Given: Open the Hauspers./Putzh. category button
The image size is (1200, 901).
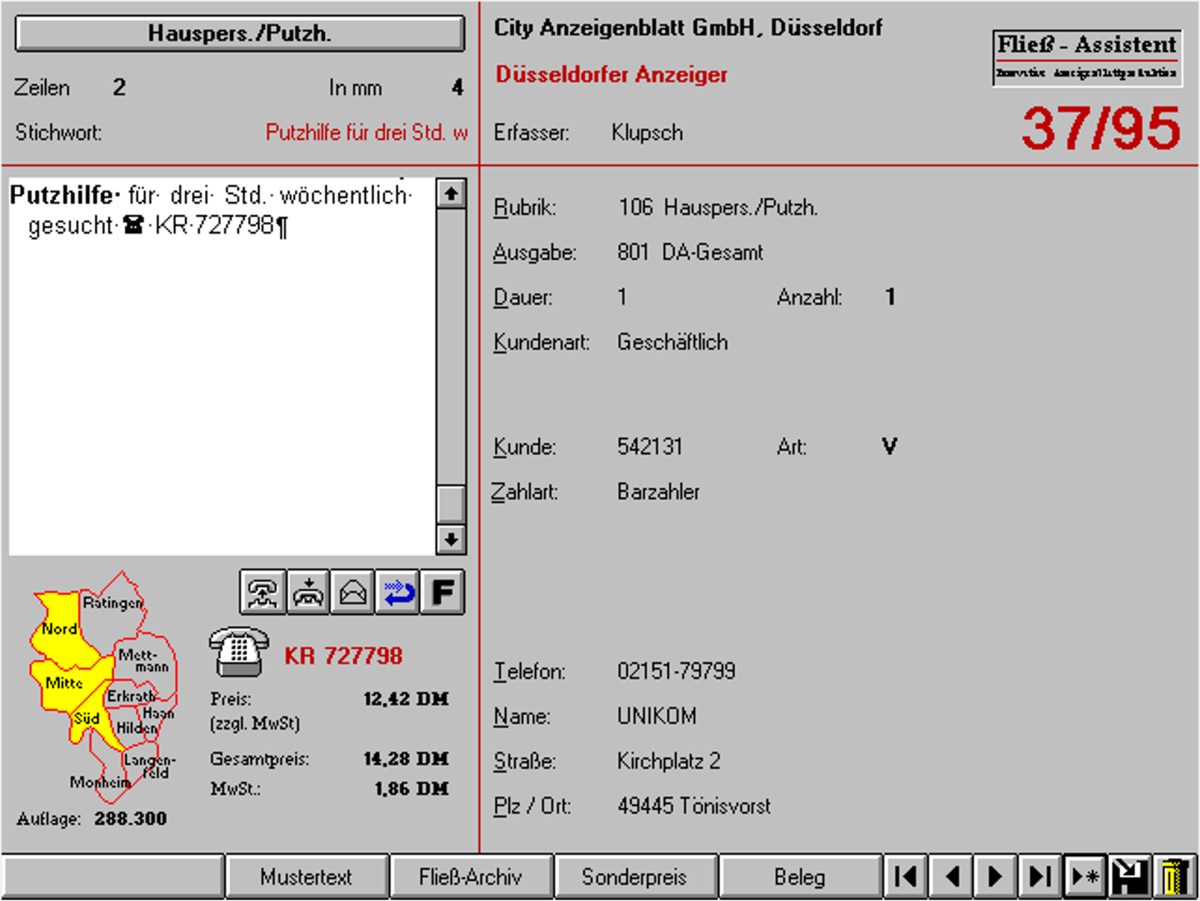Looking at the screenshot, I should (x=240, y=33).
